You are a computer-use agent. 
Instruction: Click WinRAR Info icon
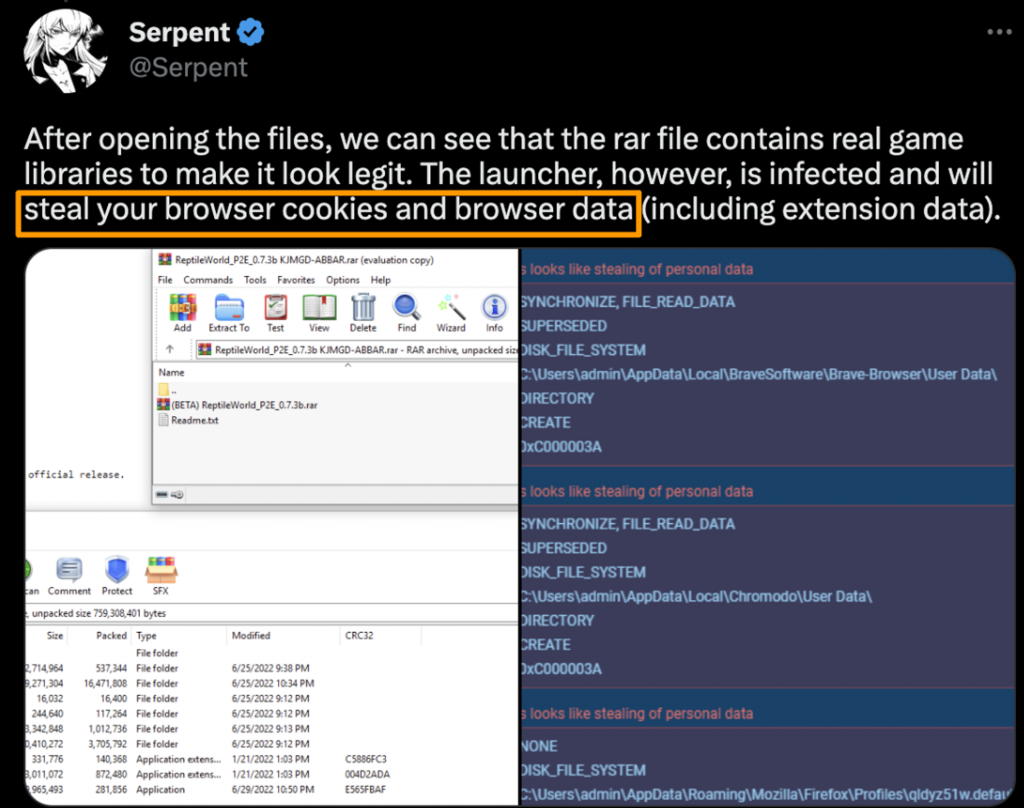pyautogui.click(x=494, y=313)
